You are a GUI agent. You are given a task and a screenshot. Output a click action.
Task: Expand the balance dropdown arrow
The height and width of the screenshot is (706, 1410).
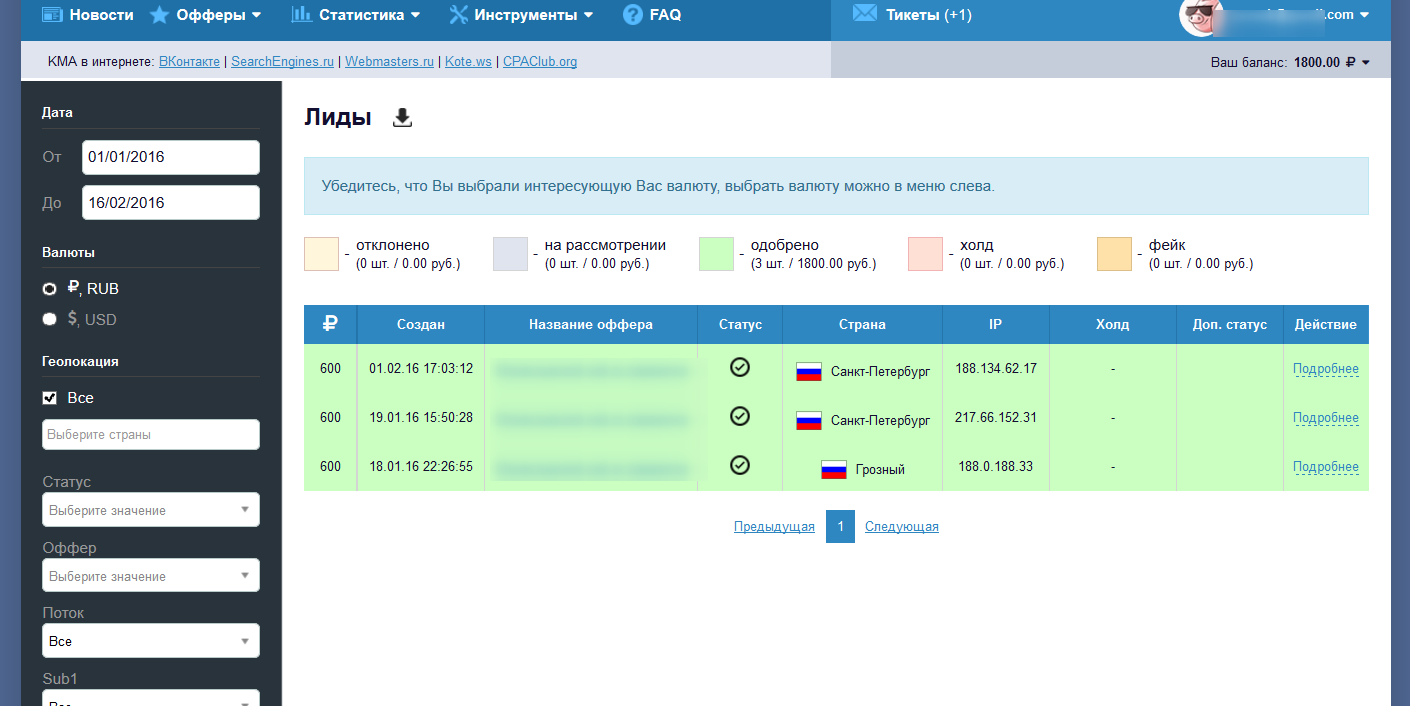pyautogui.click(x=1366, y=63)
